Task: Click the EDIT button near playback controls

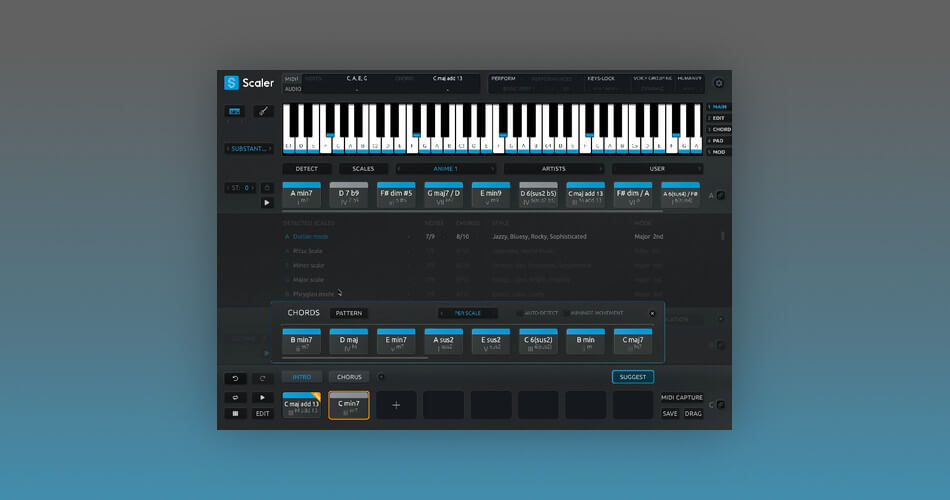Action: pos(262,413)
